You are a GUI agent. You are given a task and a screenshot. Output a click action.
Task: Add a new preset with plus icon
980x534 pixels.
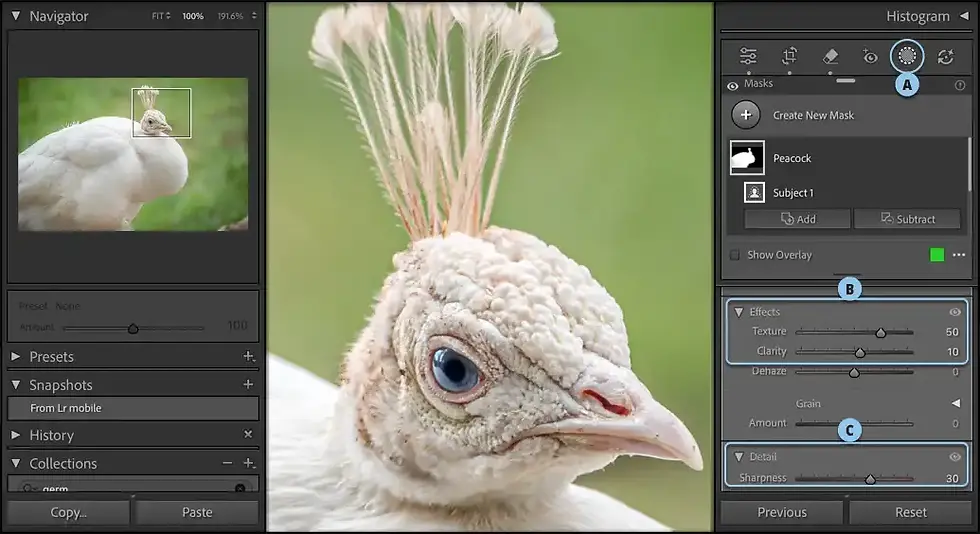pos(248,356)
